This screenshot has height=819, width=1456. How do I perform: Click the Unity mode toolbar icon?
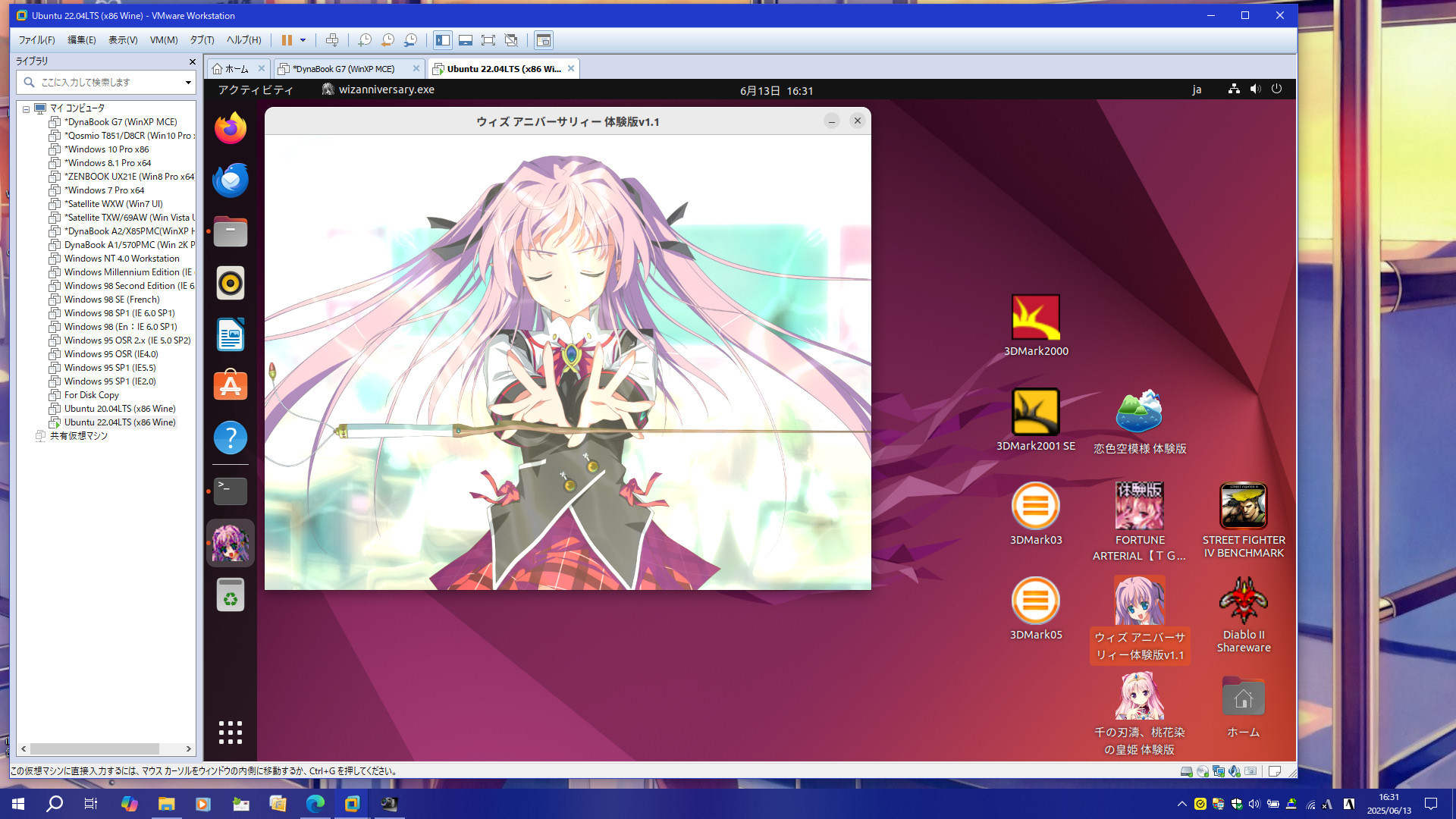511,40
